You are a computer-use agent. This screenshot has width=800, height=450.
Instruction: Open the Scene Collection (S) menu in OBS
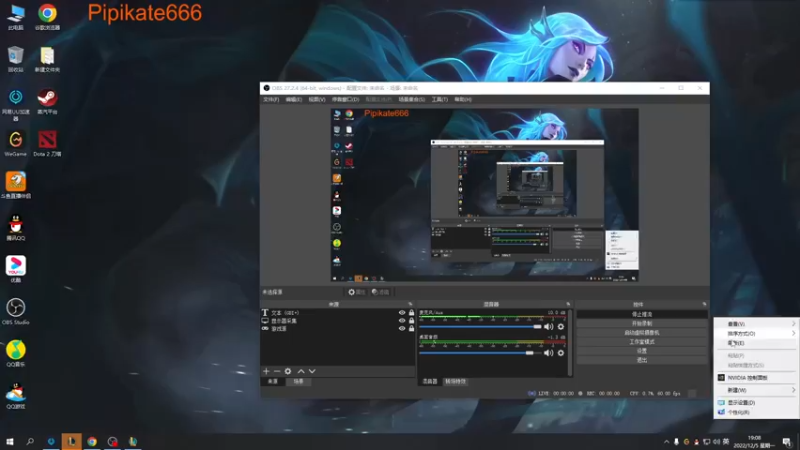point(411,99)
